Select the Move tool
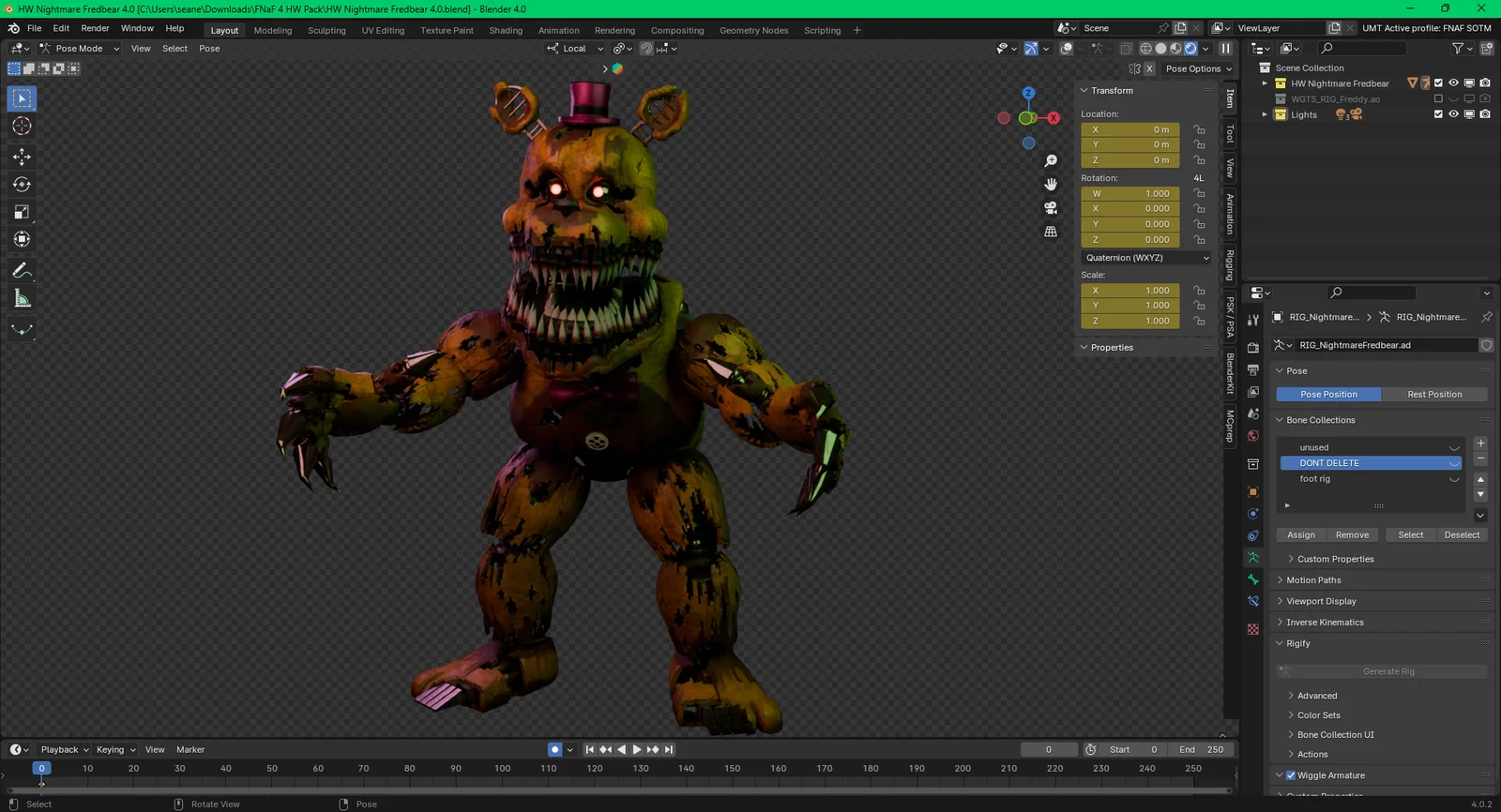 (22, 157)
